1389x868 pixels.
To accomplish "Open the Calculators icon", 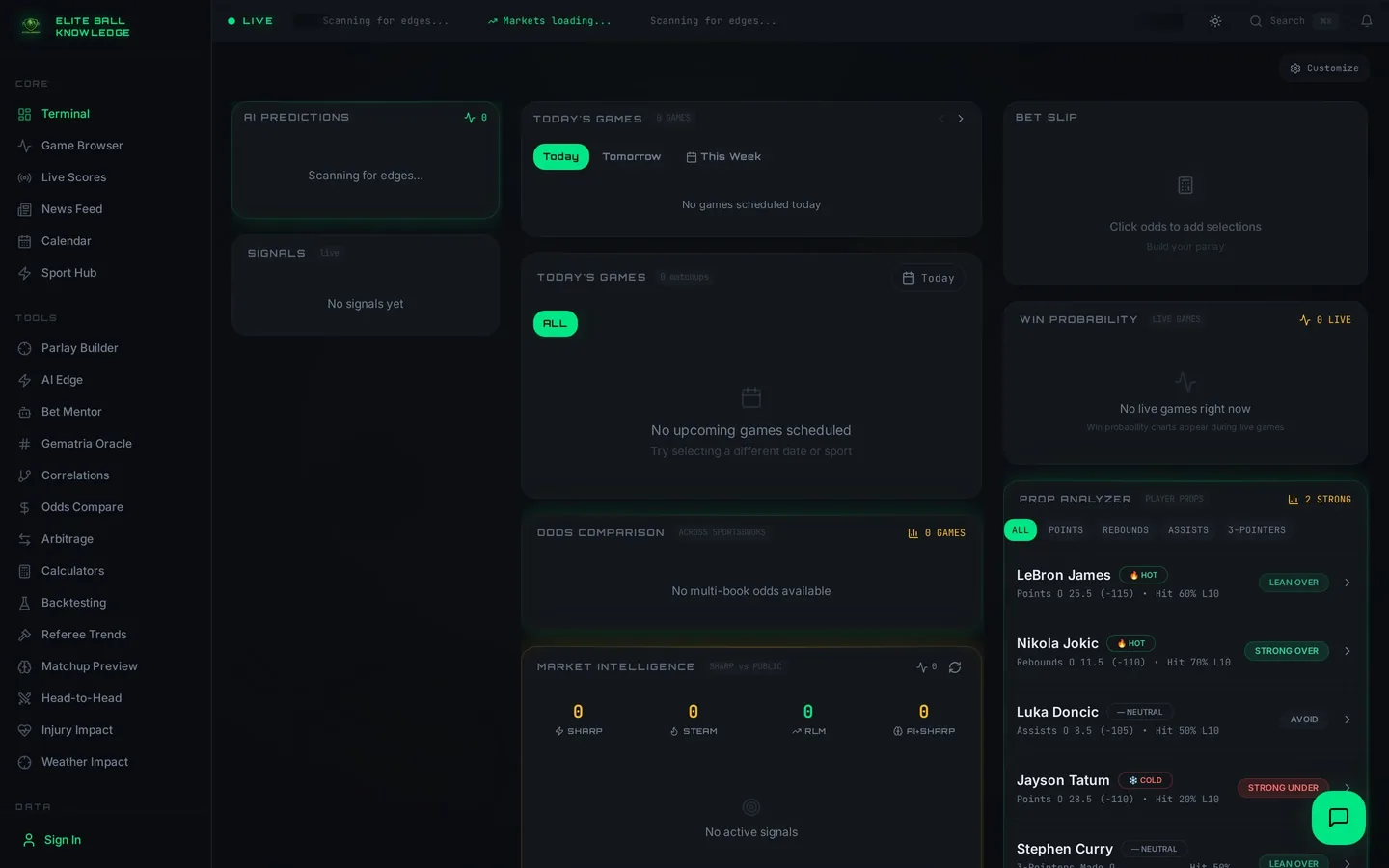I will (24, 571).
